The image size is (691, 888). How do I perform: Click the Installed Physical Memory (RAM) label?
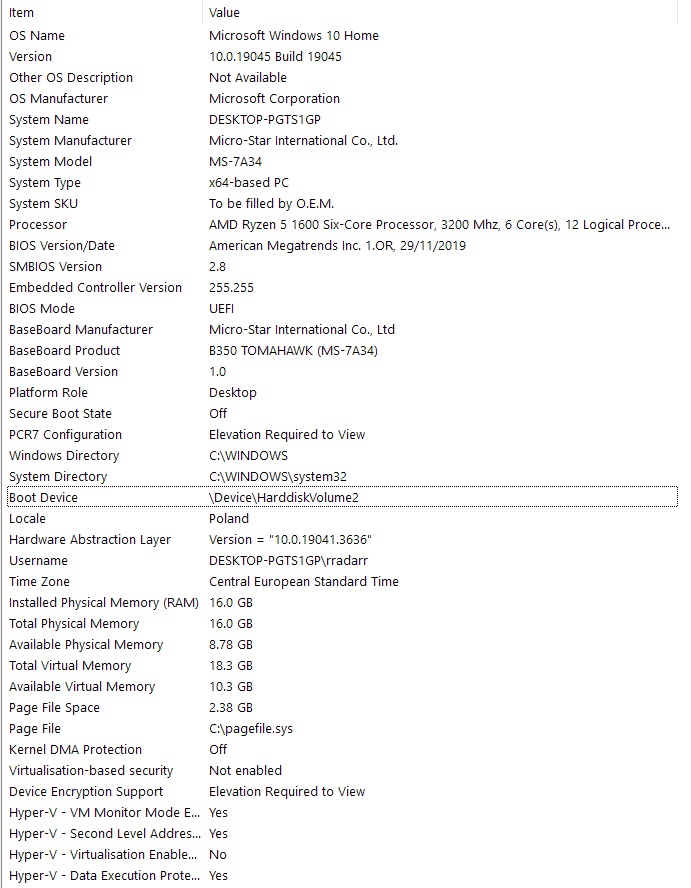[104, 602]
